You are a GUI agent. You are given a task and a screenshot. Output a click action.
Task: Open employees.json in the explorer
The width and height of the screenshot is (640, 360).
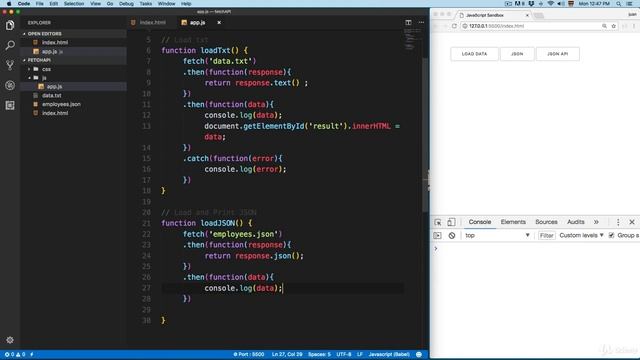tap(61, 104)
